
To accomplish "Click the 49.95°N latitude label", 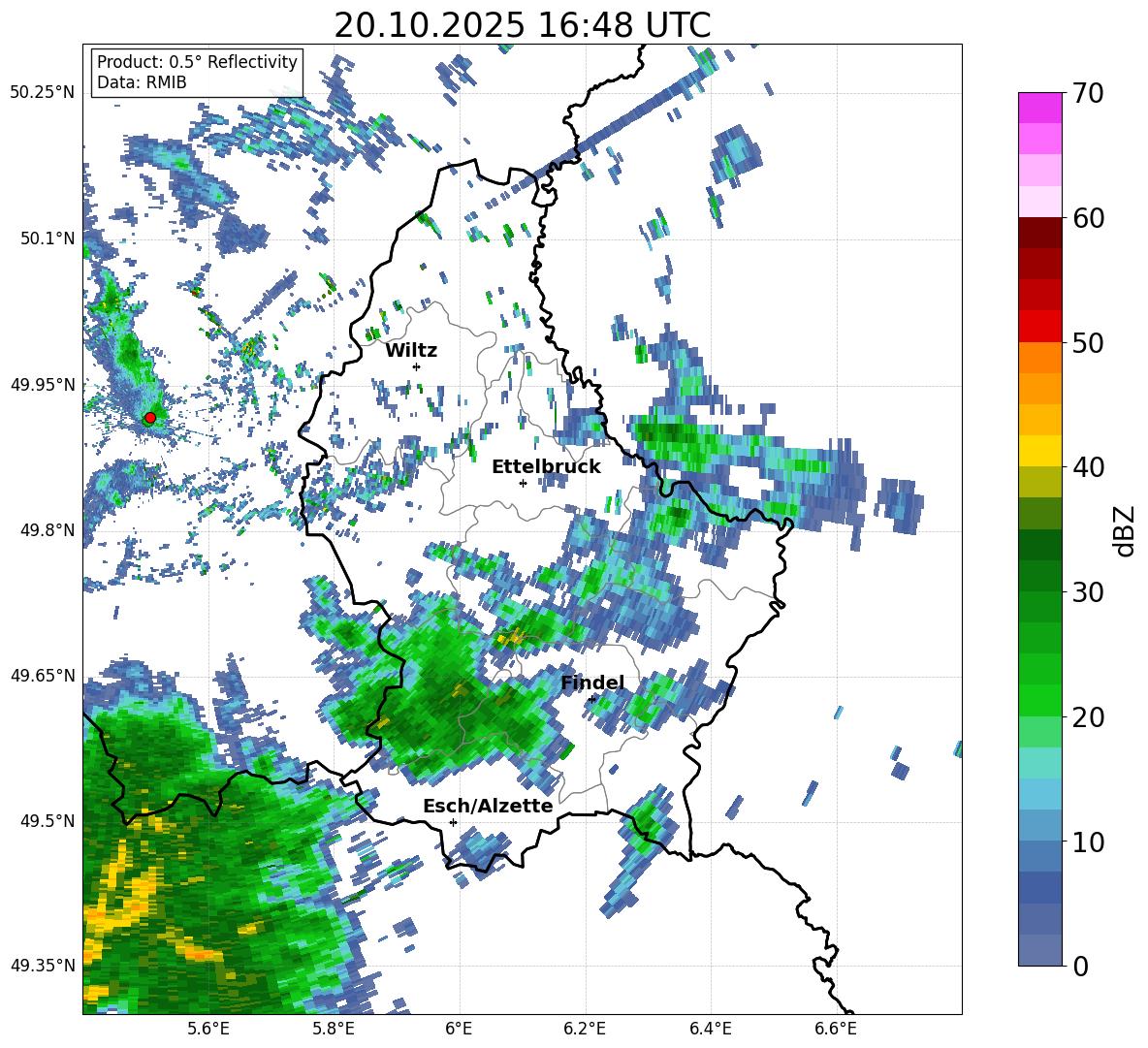I will coord(43,385).
